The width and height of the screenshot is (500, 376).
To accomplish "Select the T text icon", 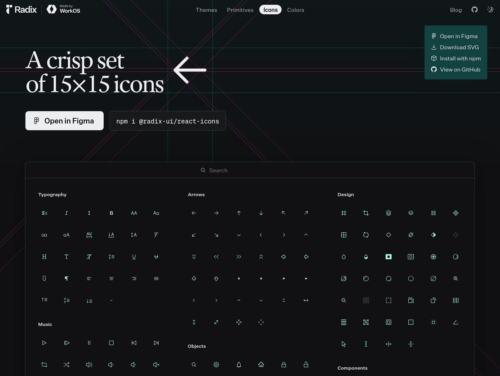I will (66, 257).
